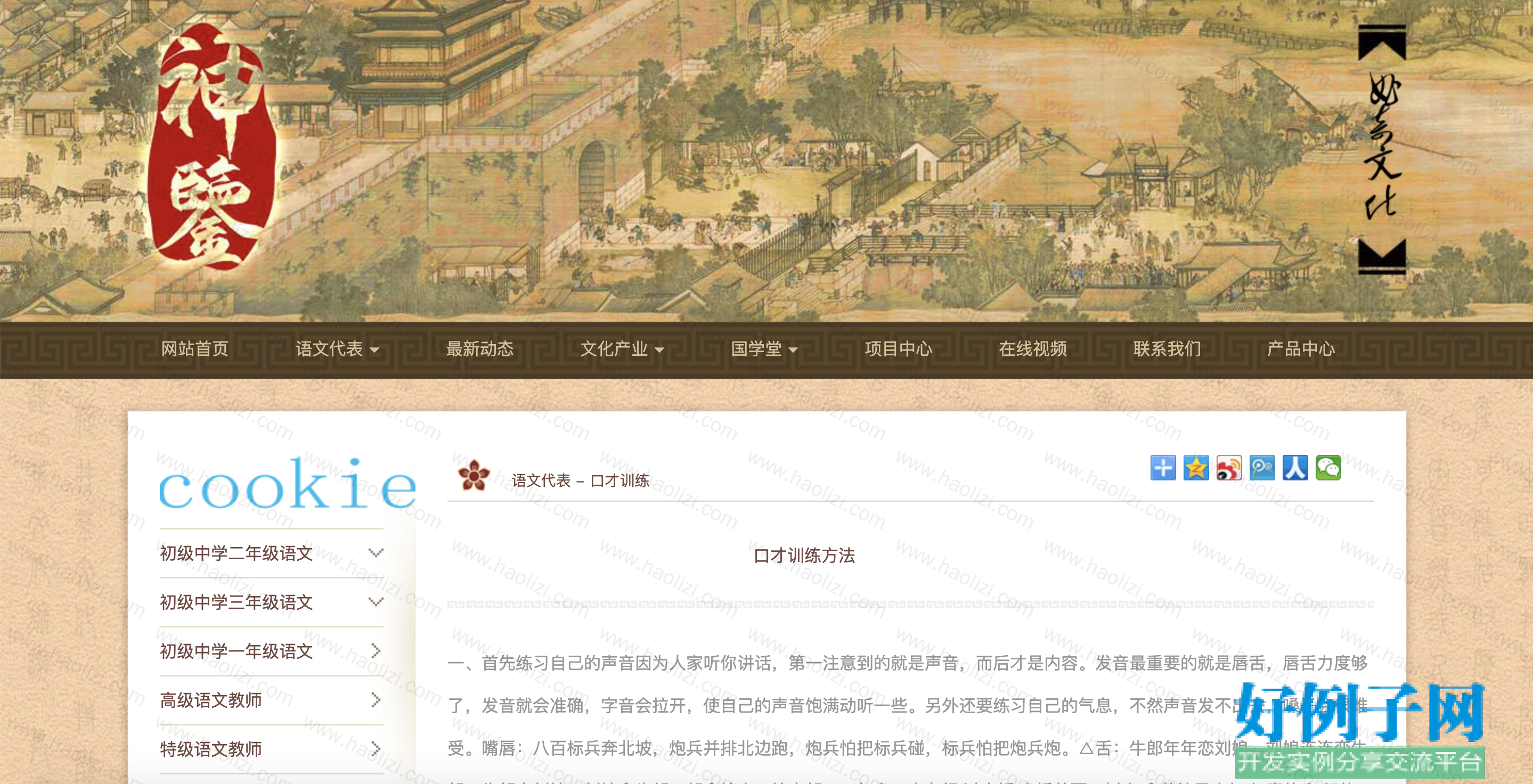Expand the 文化产业 dropdown menu
The height and width of the screenshot is (784, 1533).
point(622,348)
